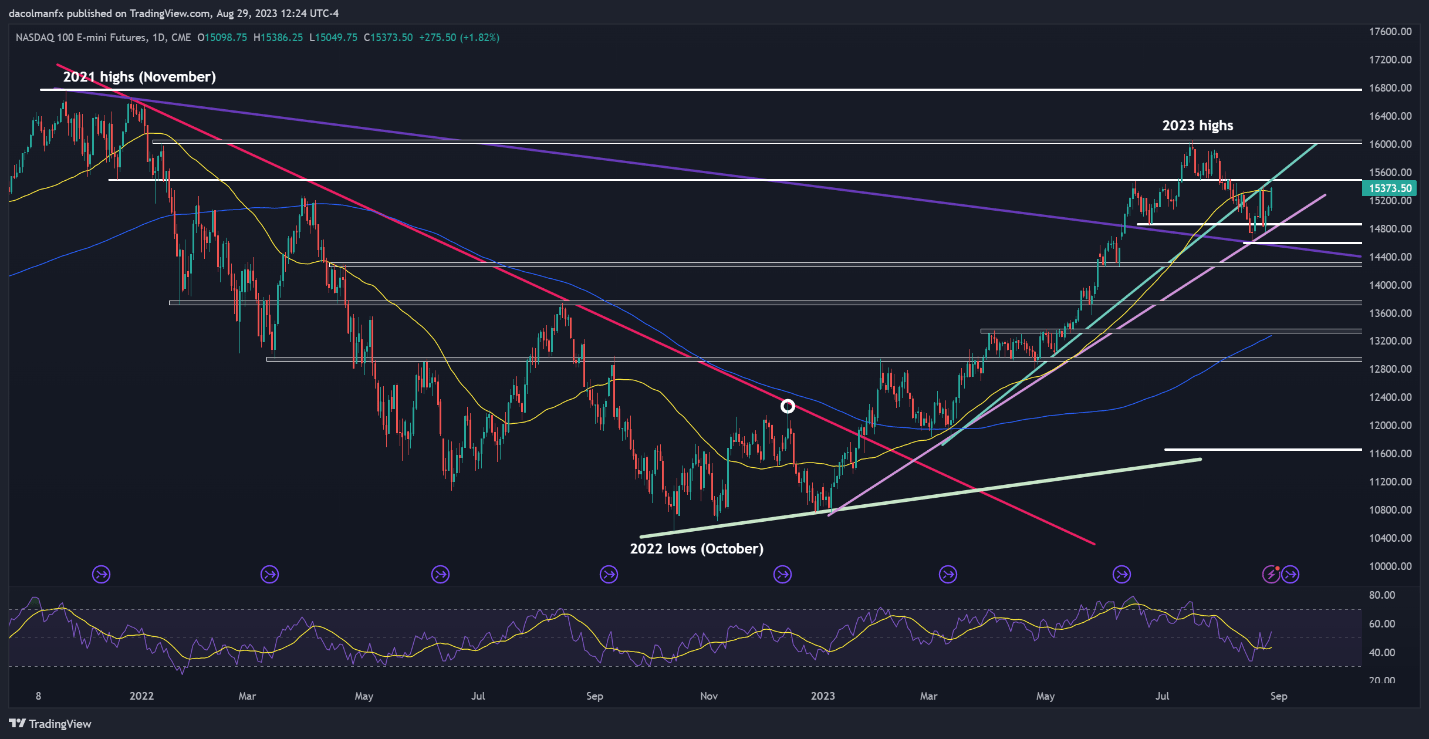Open the rollover event icon above Mar 2023

(x=949, y=574)
